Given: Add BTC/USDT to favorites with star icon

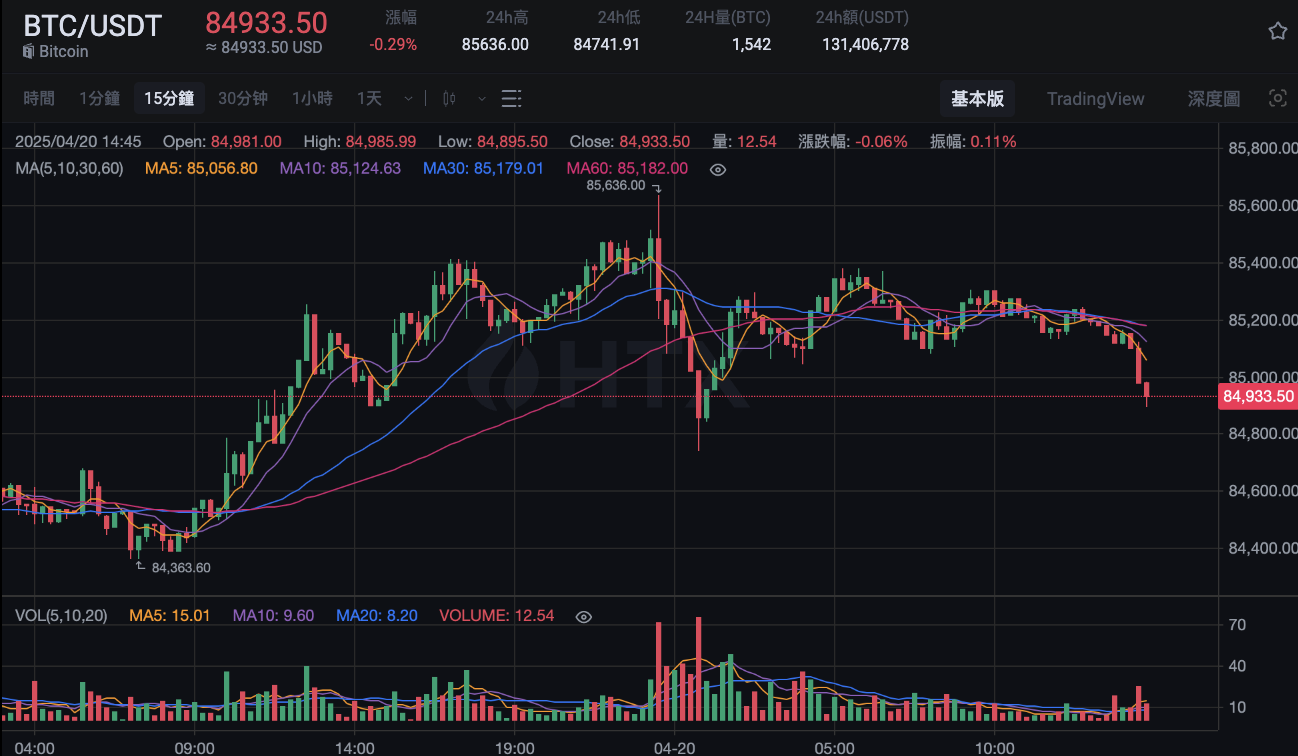Looking at the screenshot, I should click(x=1277, y=31).
